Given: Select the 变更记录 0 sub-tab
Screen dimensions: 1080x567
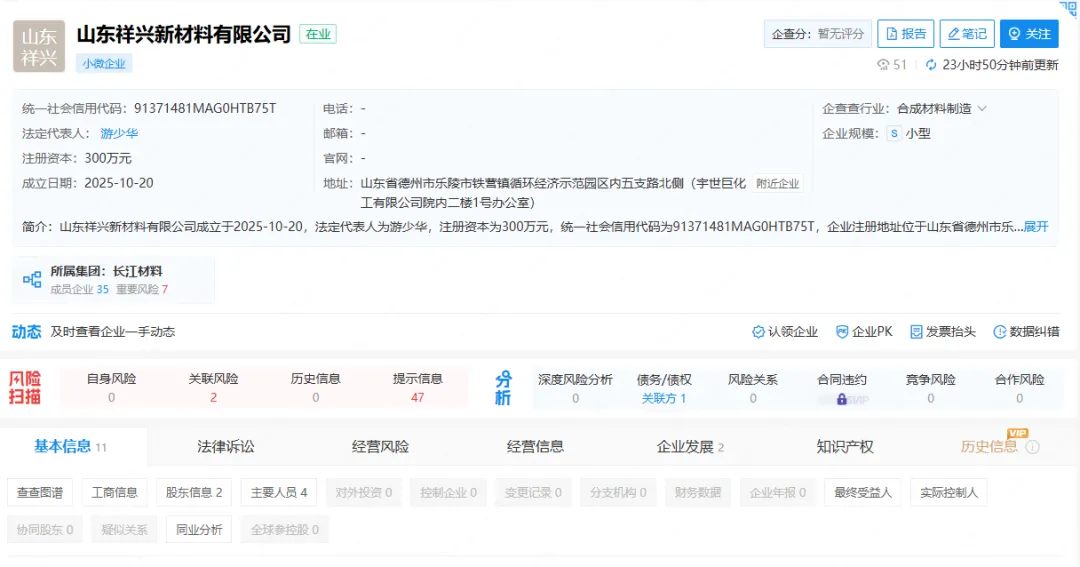Looking at the screenshot, I should pyautogui.click(x=533, y=493).
